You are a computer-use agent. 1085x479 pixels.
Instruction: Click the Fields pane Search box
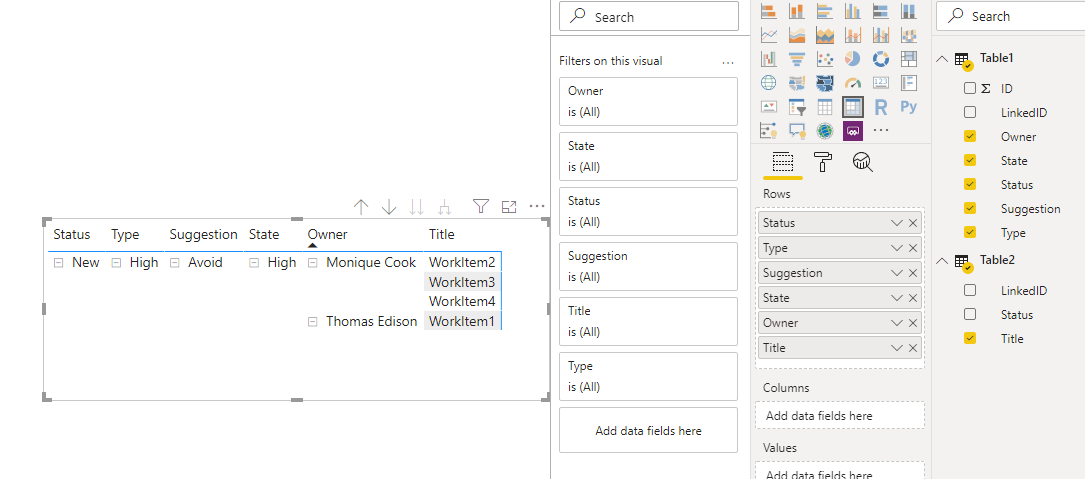point(1010,16)
